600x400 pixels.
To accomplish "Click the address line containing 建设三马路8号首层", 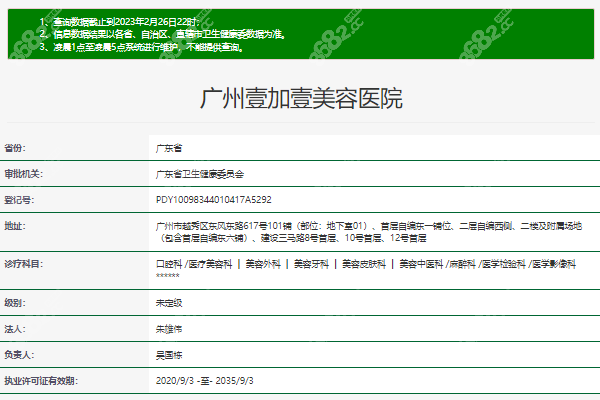I will pos(291,238).
